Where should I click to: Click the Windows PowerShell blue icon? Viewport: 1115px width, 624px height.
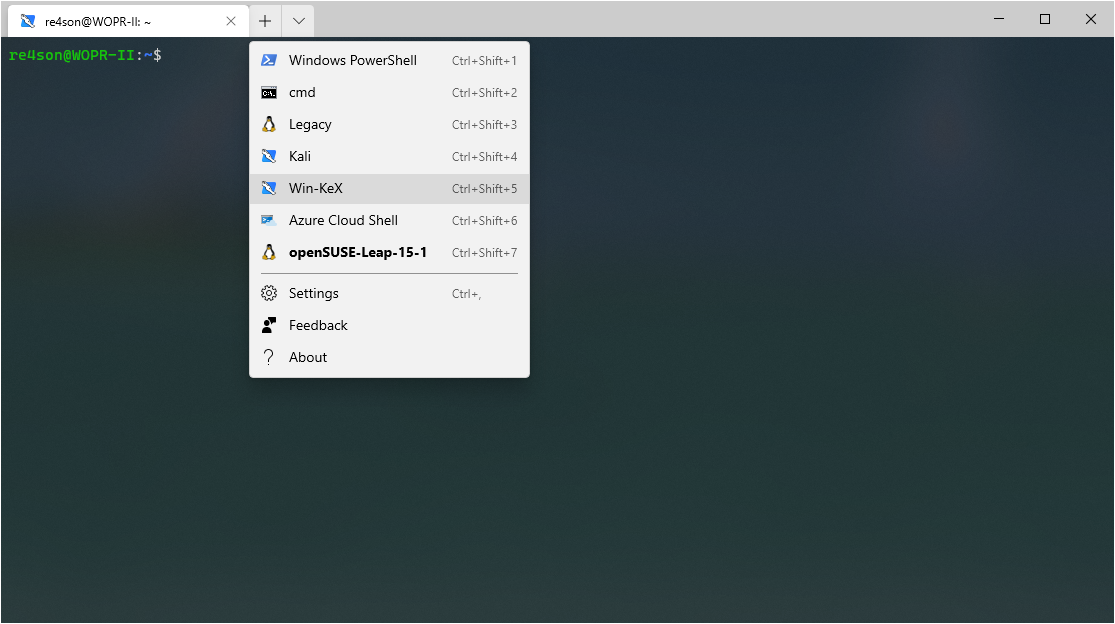[x=268, y=60]
